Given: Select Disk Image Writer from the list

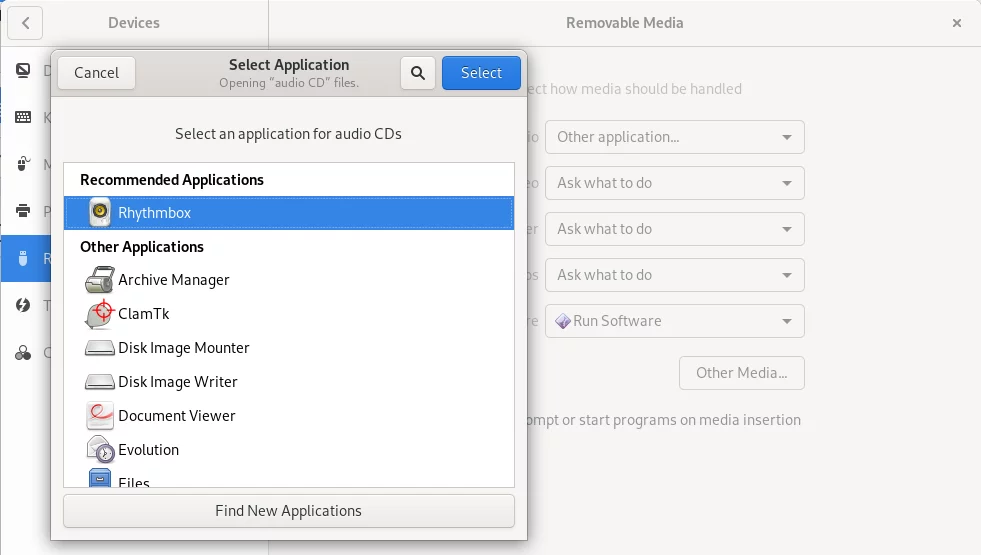Looking at the screenshot, I should coord(288,381).
